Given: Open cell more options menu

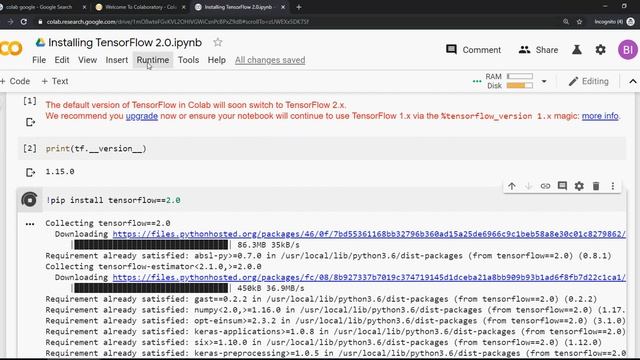Looking at the screenshot, I should click(613, 186).
